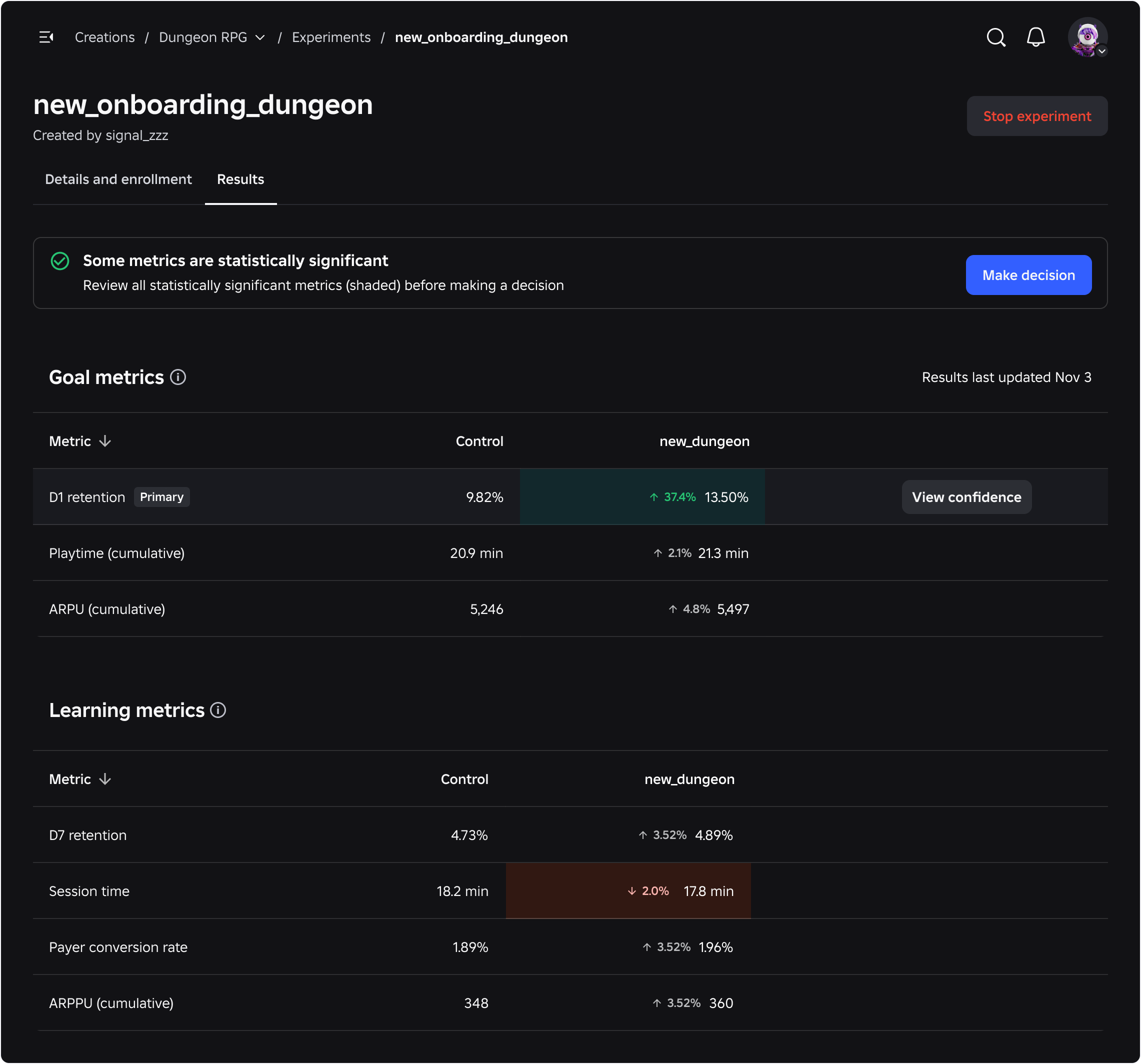The height and width of the screenshot is (1064, 1141).
Task: Open the user avatar account menu
Action: [x=1087, y=37]
